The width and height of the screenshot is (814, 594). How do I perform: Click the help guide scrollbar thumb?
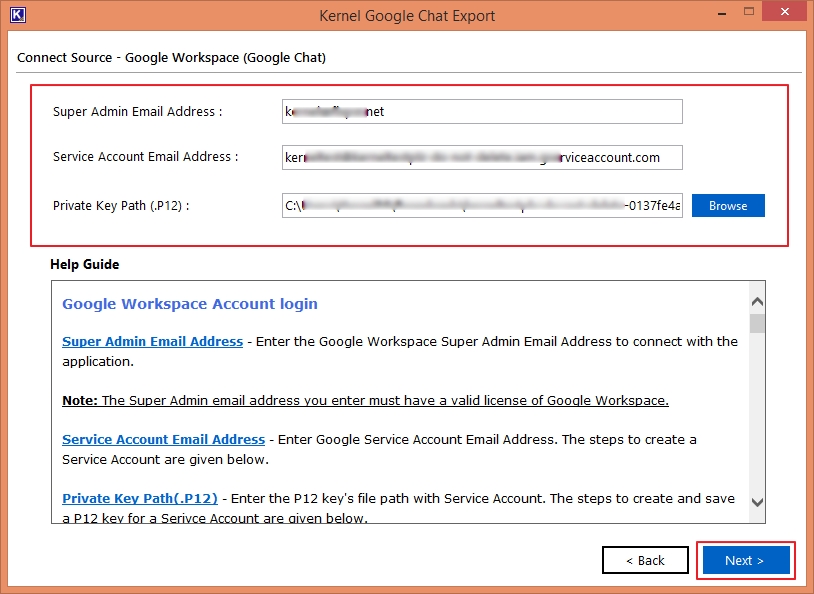pyautogui.click(x=757, y=323)
